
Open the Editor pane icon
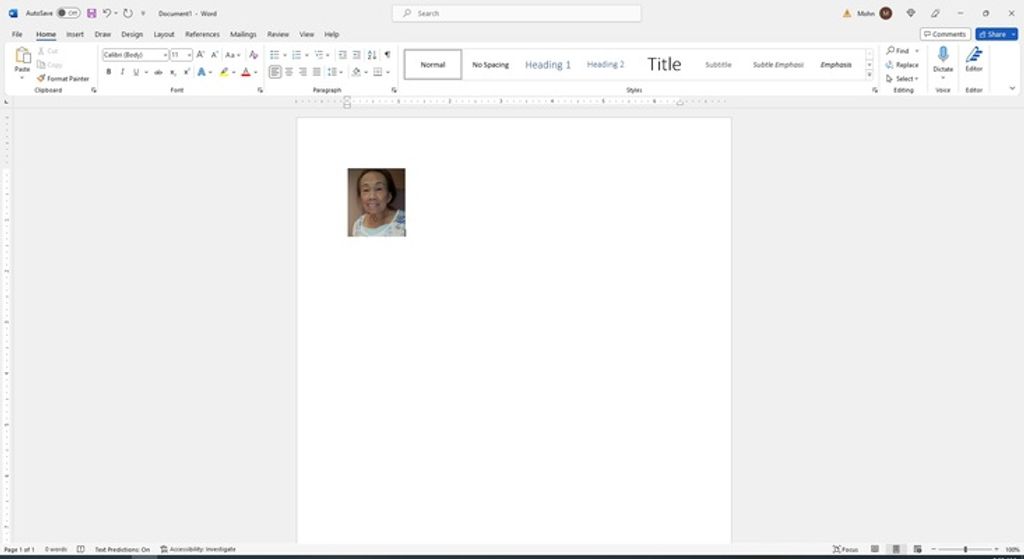(974, 55)
